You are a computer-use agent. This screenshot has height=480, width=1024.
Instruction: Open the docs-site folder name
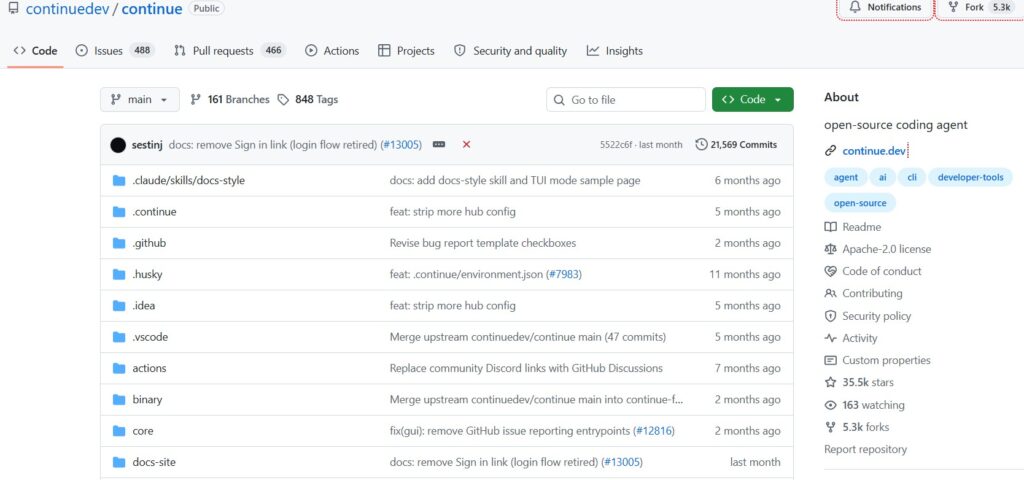(x=154, y=462)
